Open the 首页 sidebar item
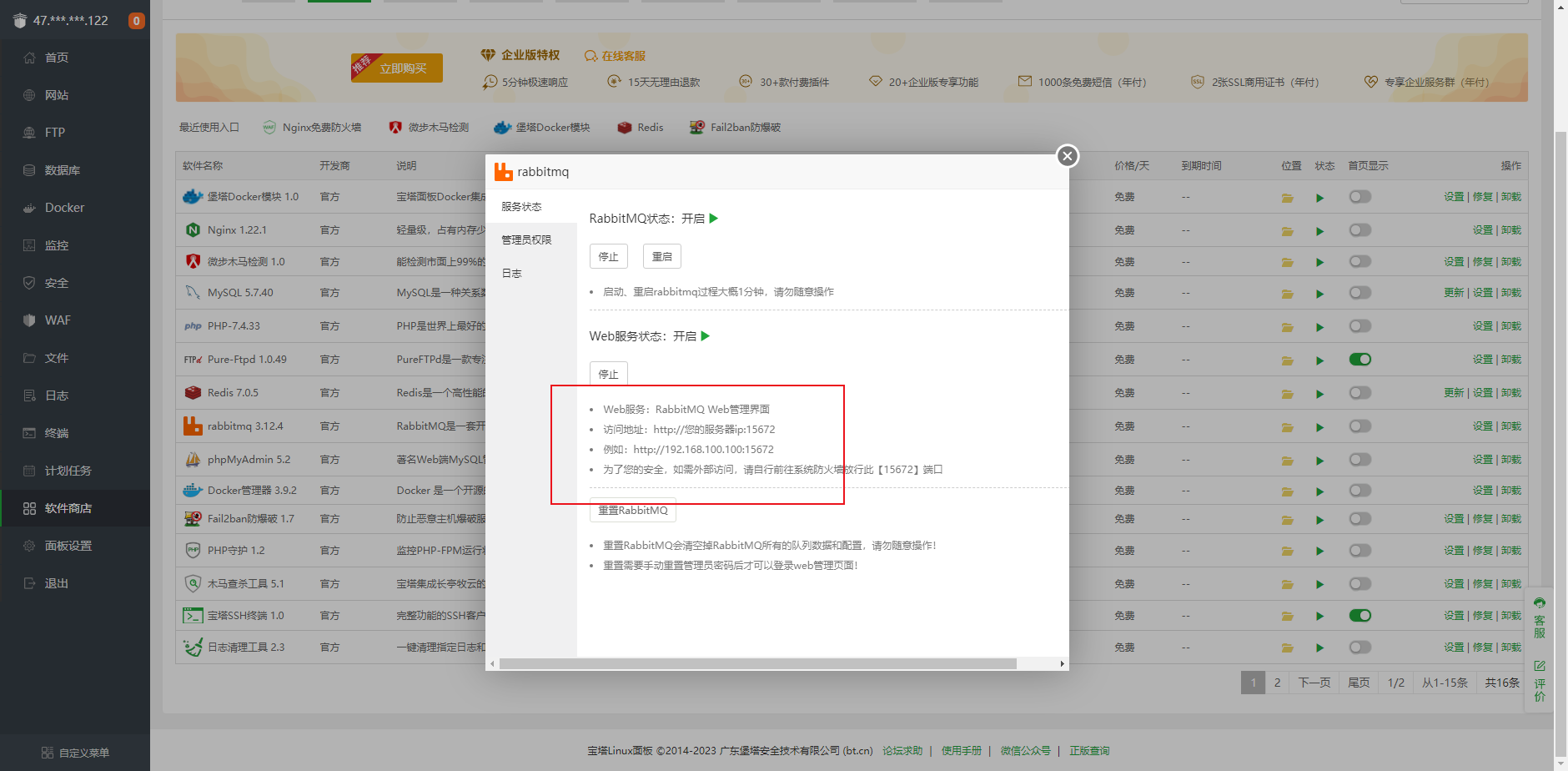The width and height of the screenshot is (1568, 771). click(x=57, y=58)
